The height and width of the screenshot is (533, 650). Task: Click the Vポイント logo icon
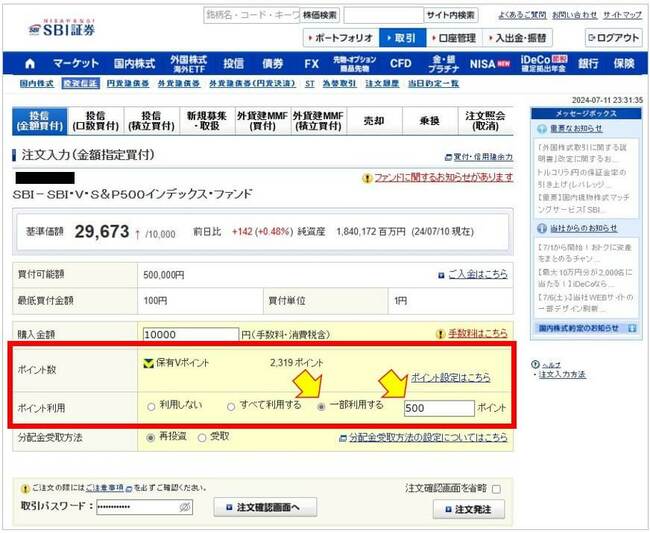coord(148,363)
